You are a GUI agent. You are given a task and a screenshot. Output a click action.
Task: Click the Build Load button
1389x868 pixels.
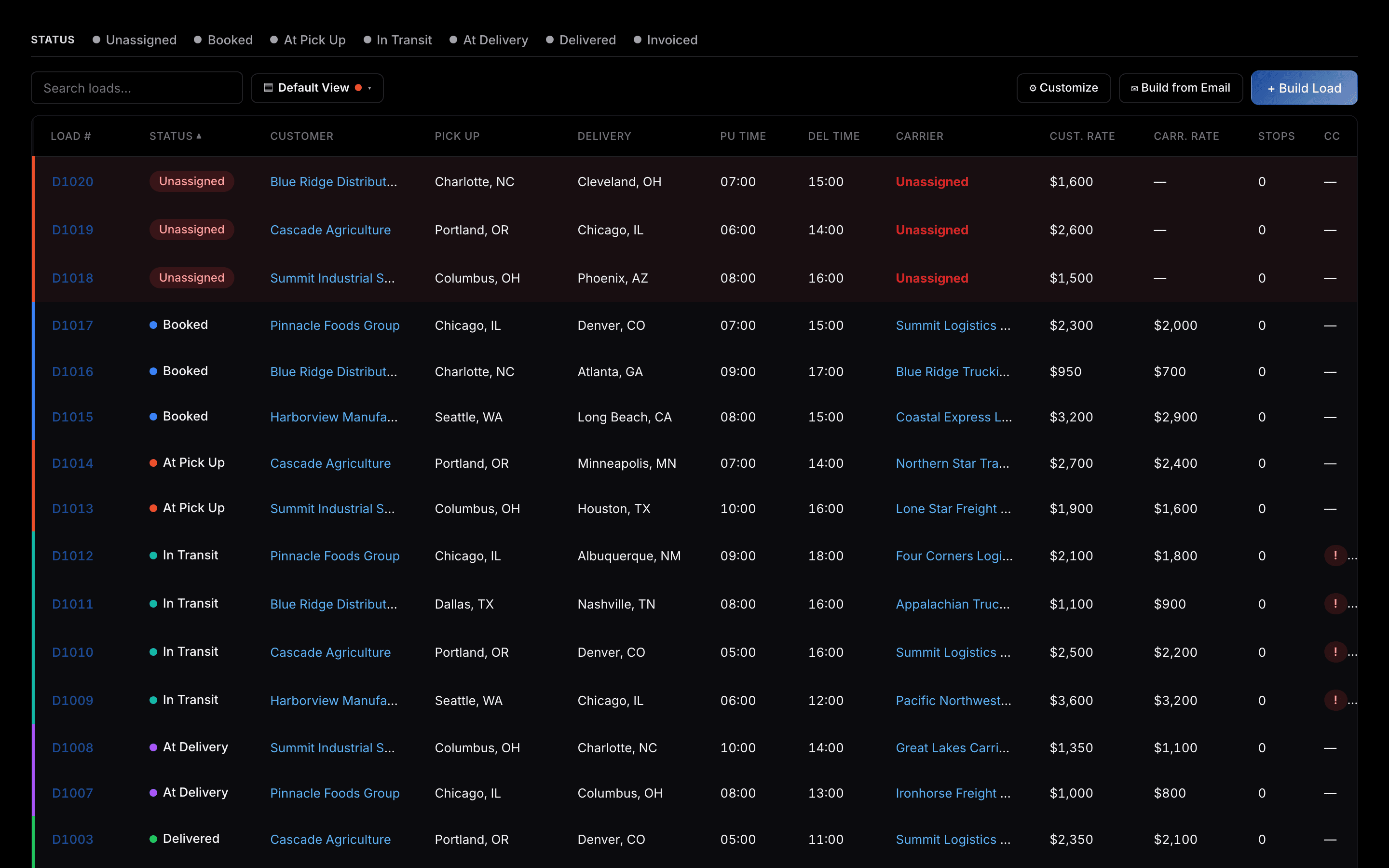pyautogui.click(x=1304, y=88)
